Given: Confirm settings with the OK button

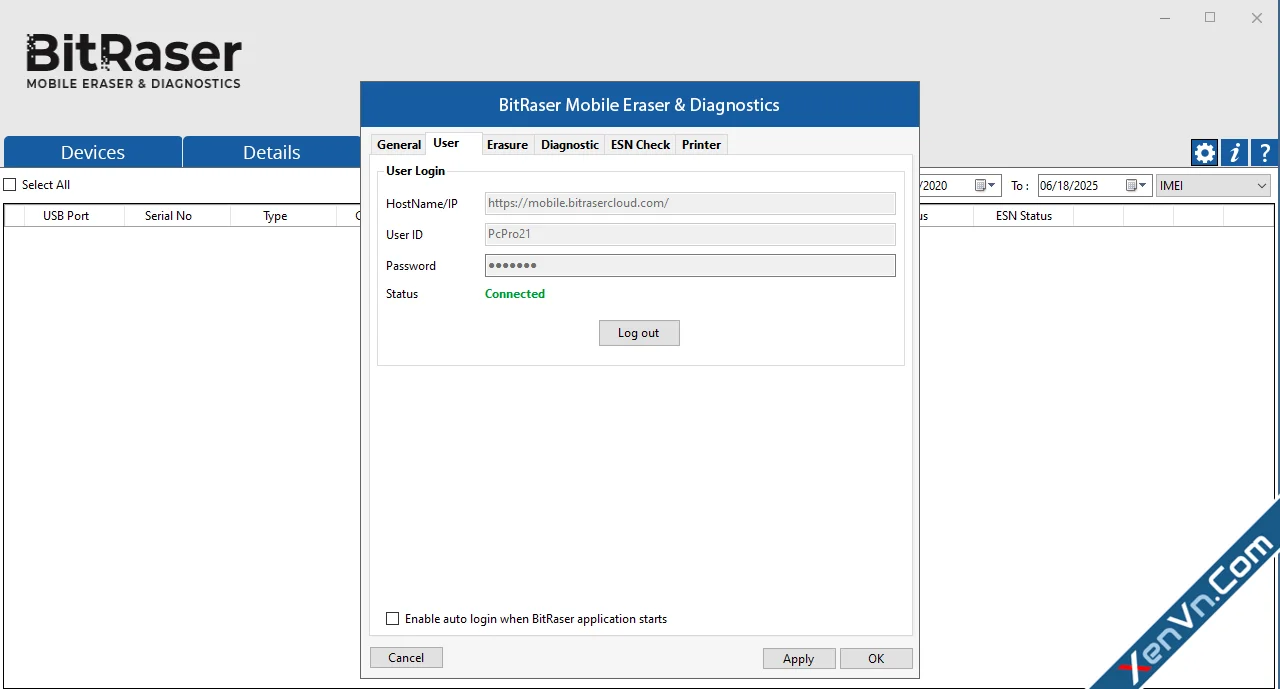Looking at the screenshot, I should point(876,659).
